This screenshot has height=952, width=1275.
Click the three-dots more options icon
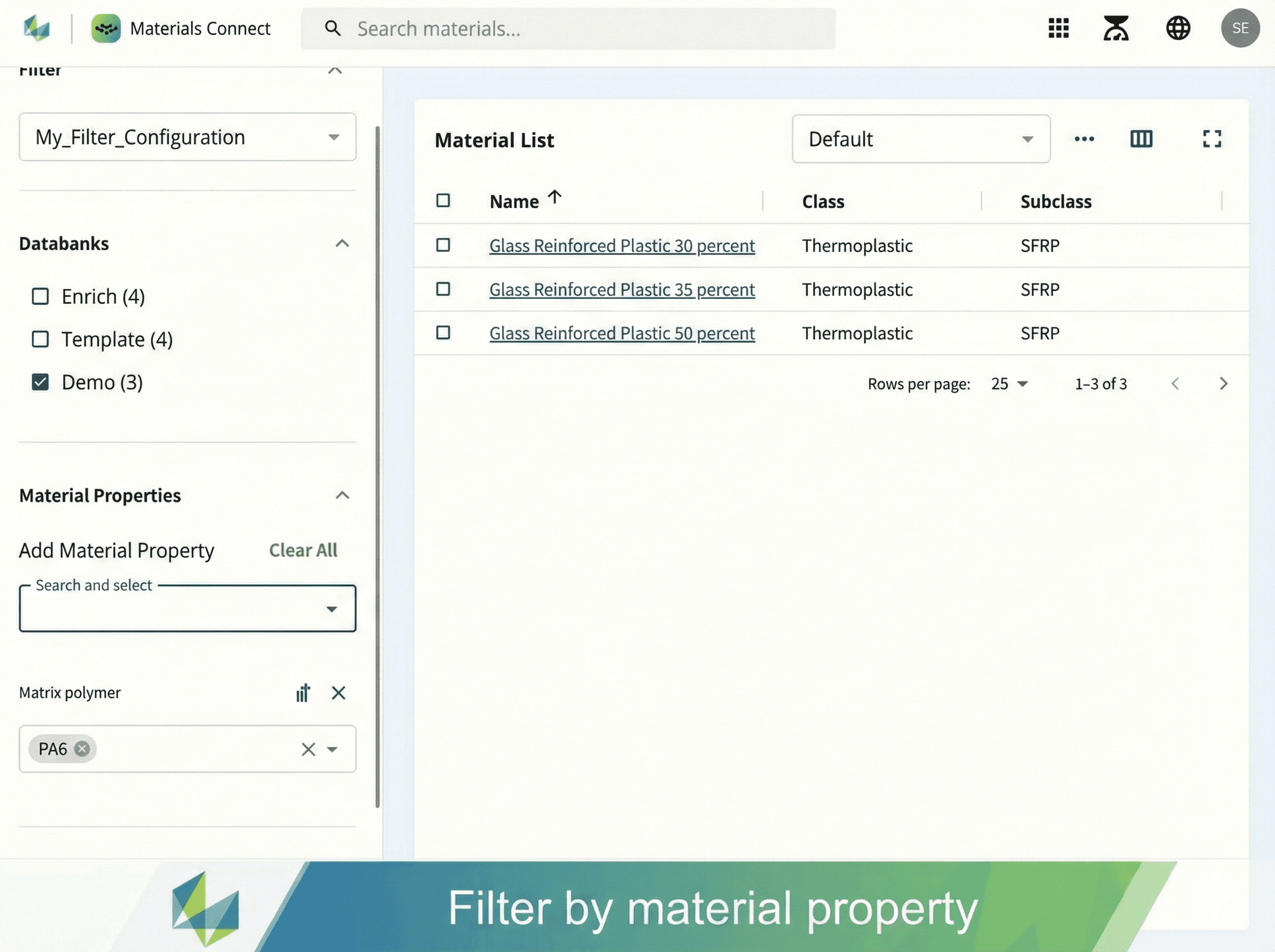pos(1084,139)
